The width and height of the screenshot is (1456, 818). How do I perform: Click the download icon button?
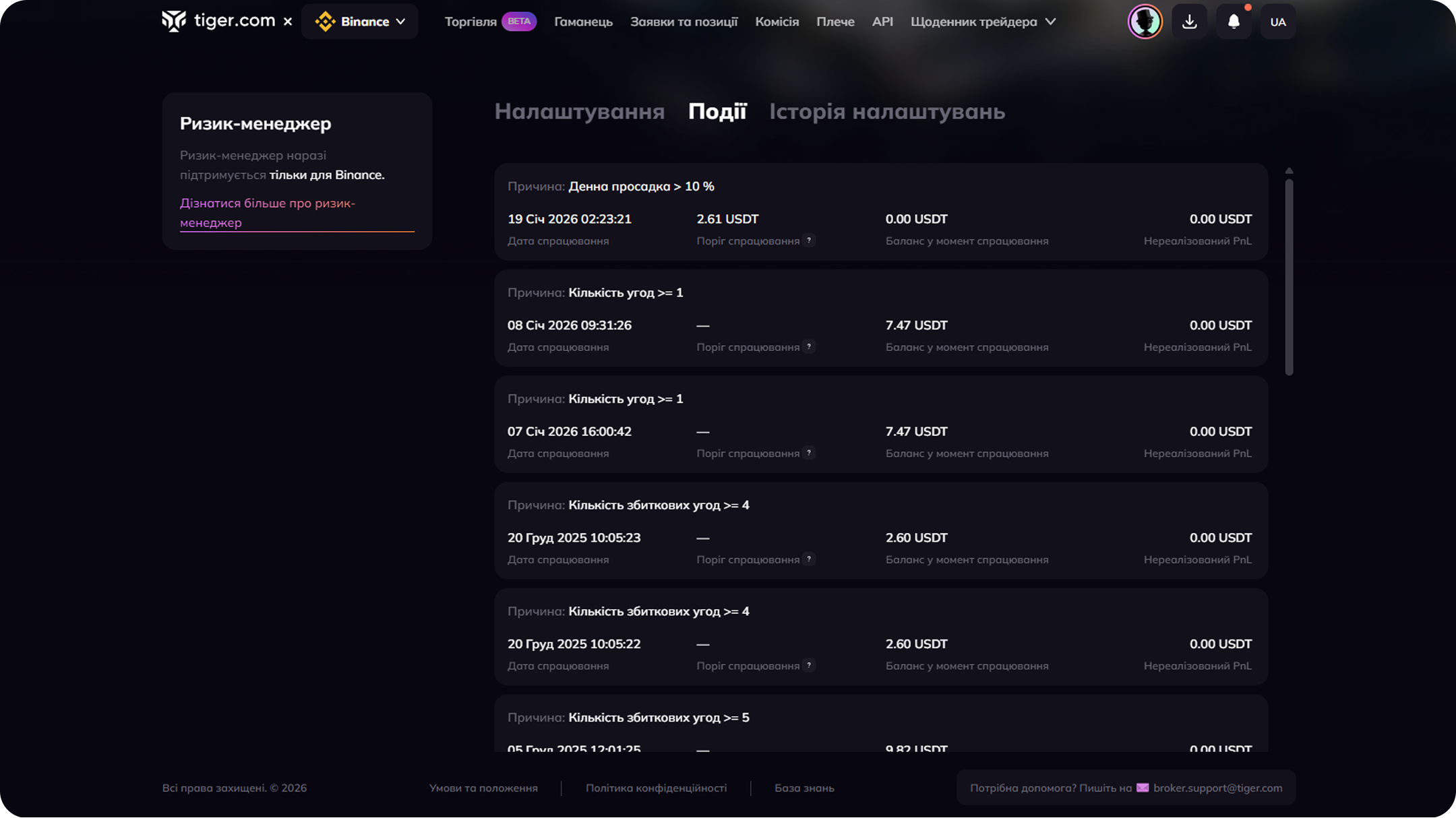(x=1189, y=22)
